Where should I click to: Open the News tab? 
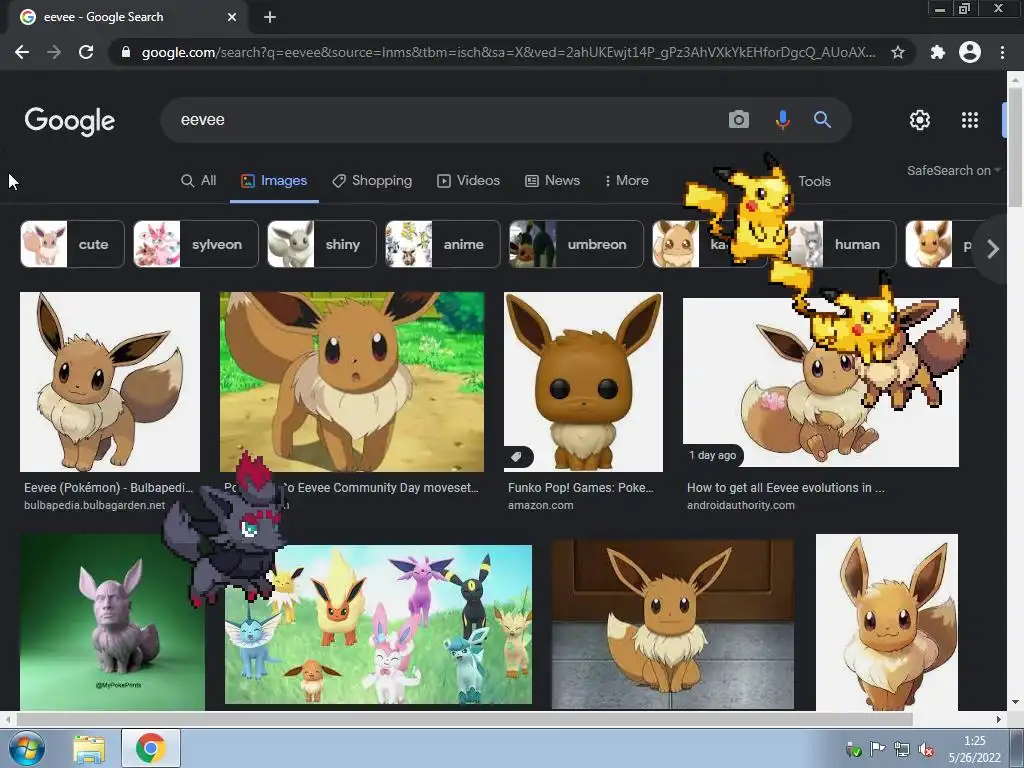click(552, 181)
